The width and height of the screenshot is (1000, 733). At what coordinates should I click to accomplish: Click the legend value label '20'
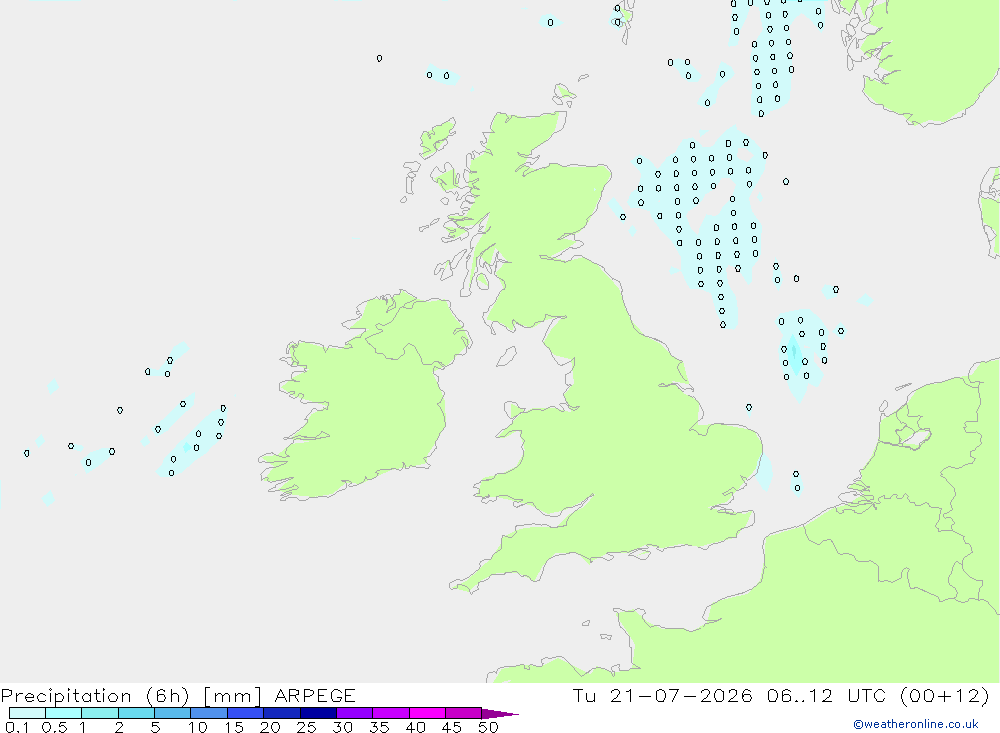(x=270, y=727)
